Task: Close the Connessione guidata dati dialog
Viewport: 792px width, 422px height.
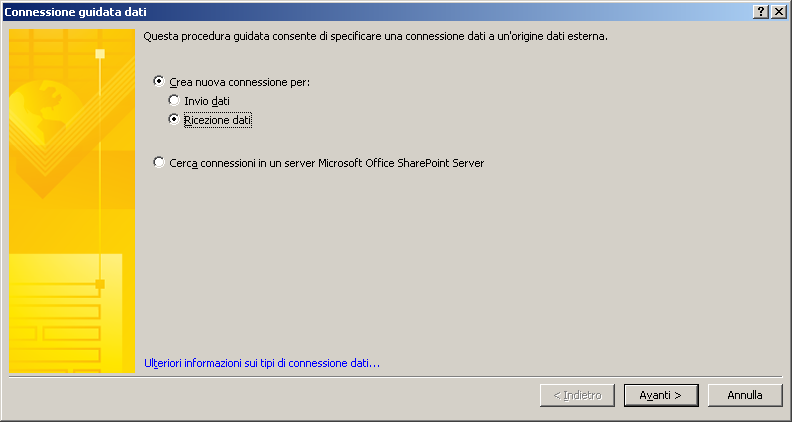Action: tap(778, 12)
